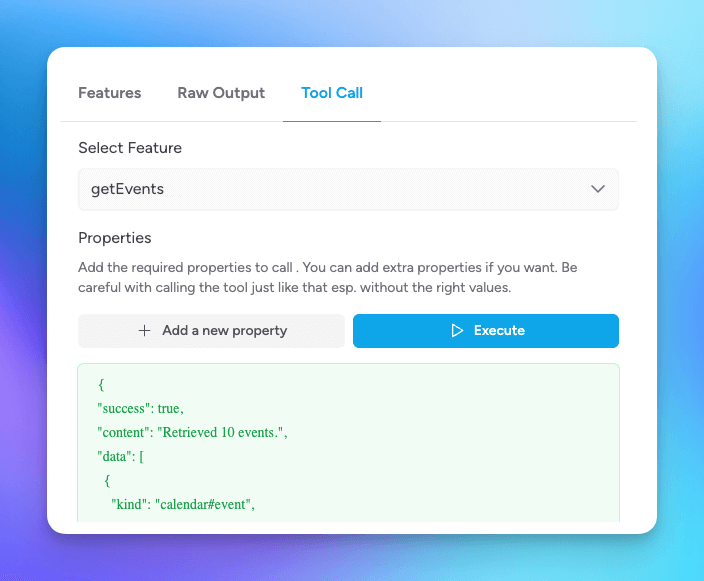Select the Tool Call tab
Viewport: 704px width, 581px height.
[332, 93]
